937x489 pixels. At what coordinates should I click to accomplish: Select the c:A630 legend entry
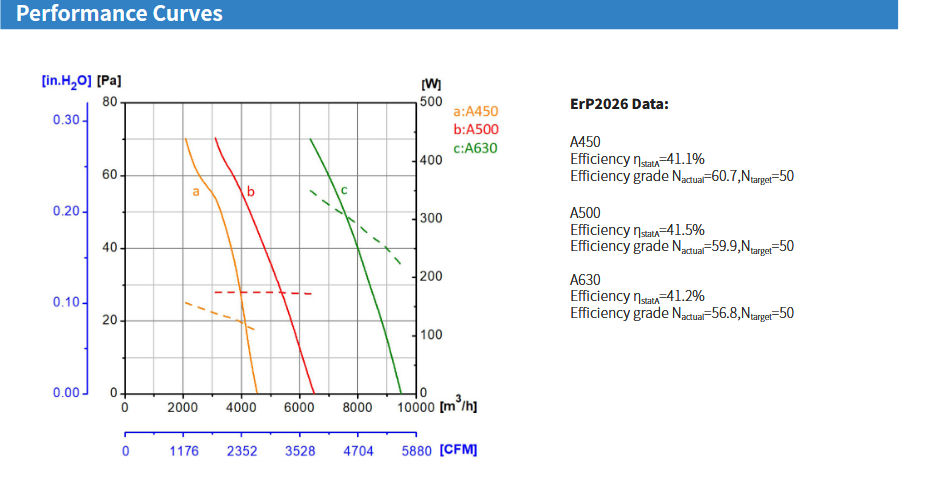475,148
